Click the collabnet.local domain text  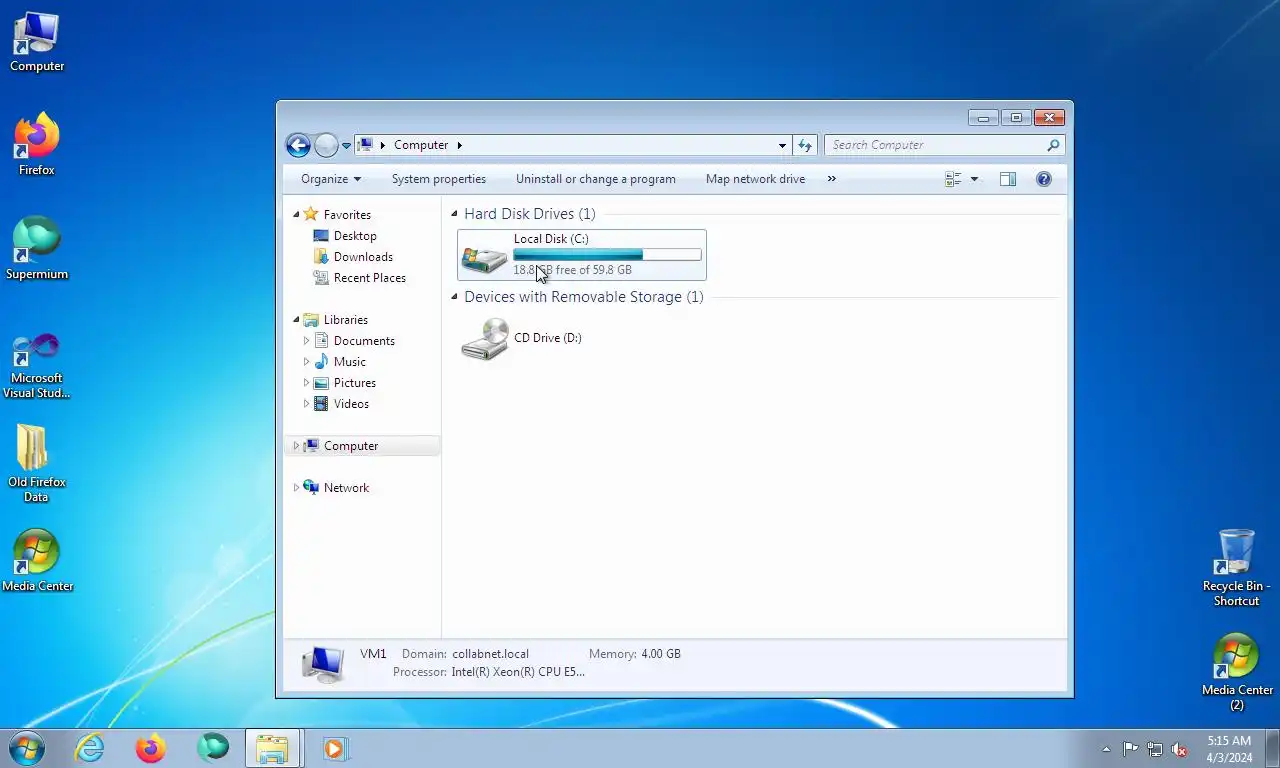(x=490, y=654)
